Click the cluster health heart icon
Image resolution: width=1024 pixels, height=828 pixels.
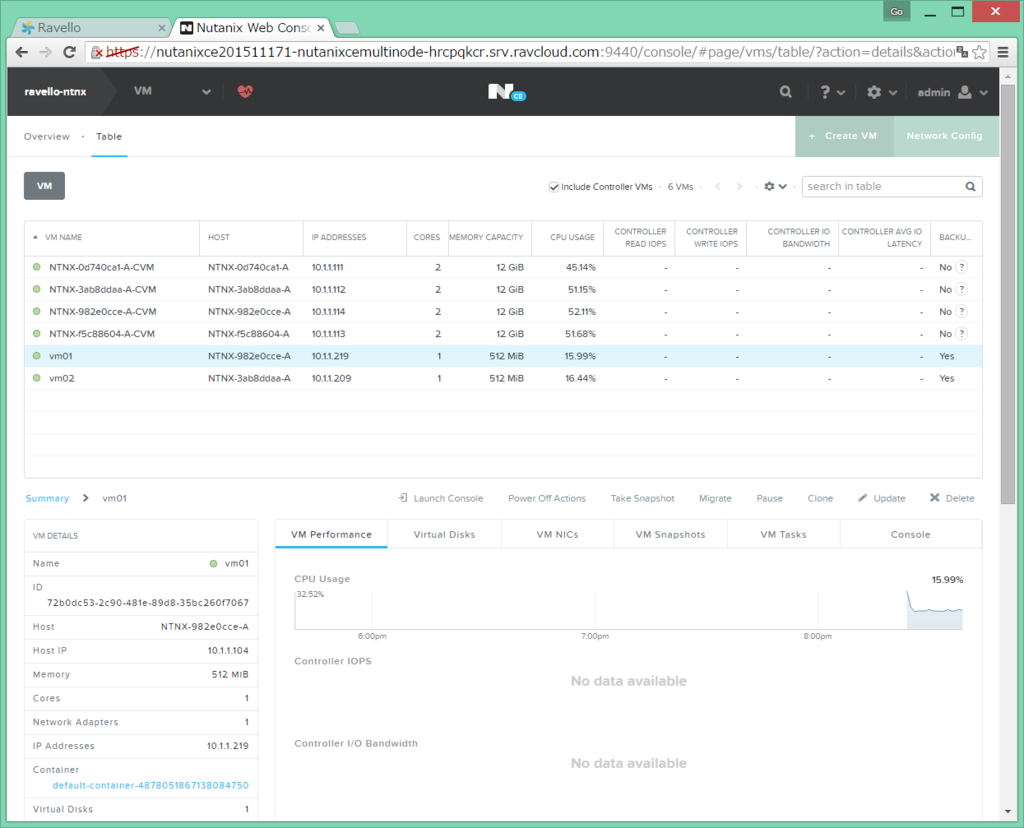pyautogui.click(x=245, y=91)
